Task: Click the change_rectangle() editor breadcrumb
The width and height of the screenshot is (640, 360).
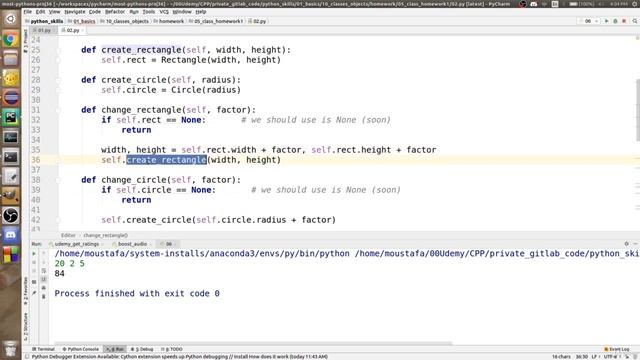Action: (x=106, y=236)
